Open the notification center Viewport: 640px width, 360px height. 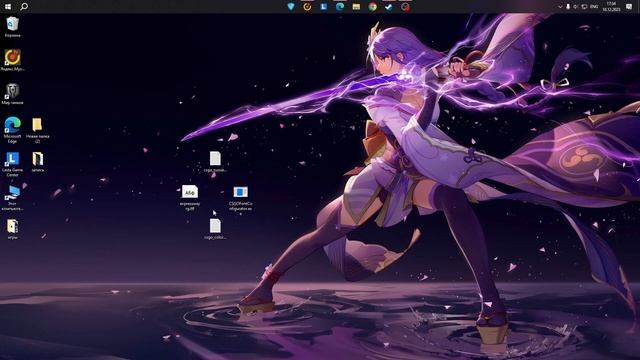[629, 7]
